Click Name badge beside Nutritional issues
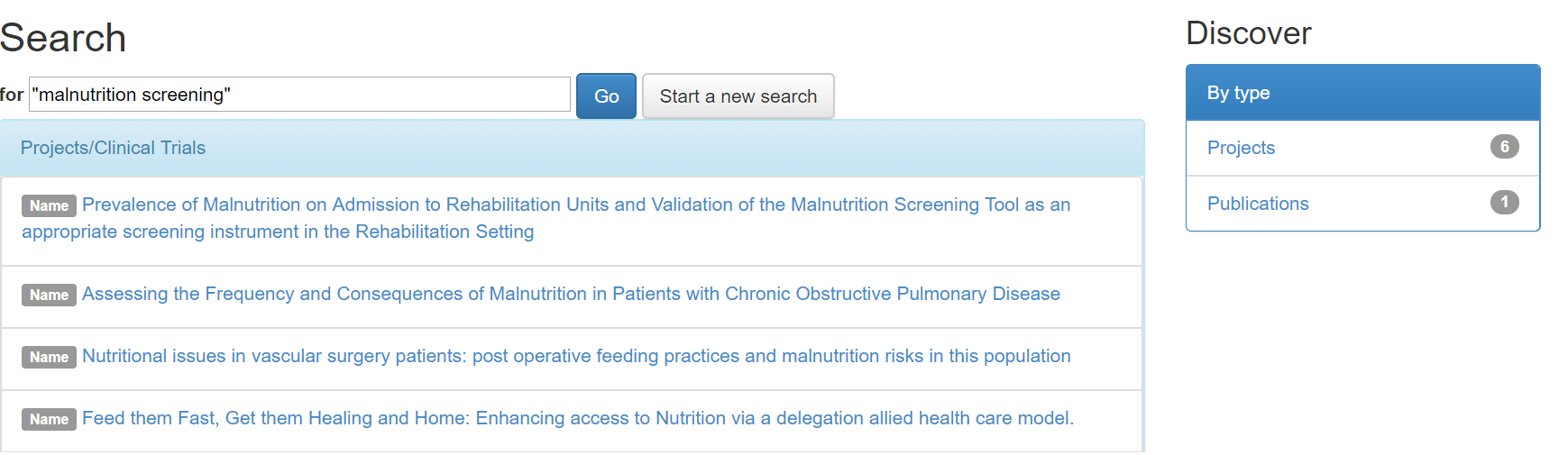 tap(49, 357)
